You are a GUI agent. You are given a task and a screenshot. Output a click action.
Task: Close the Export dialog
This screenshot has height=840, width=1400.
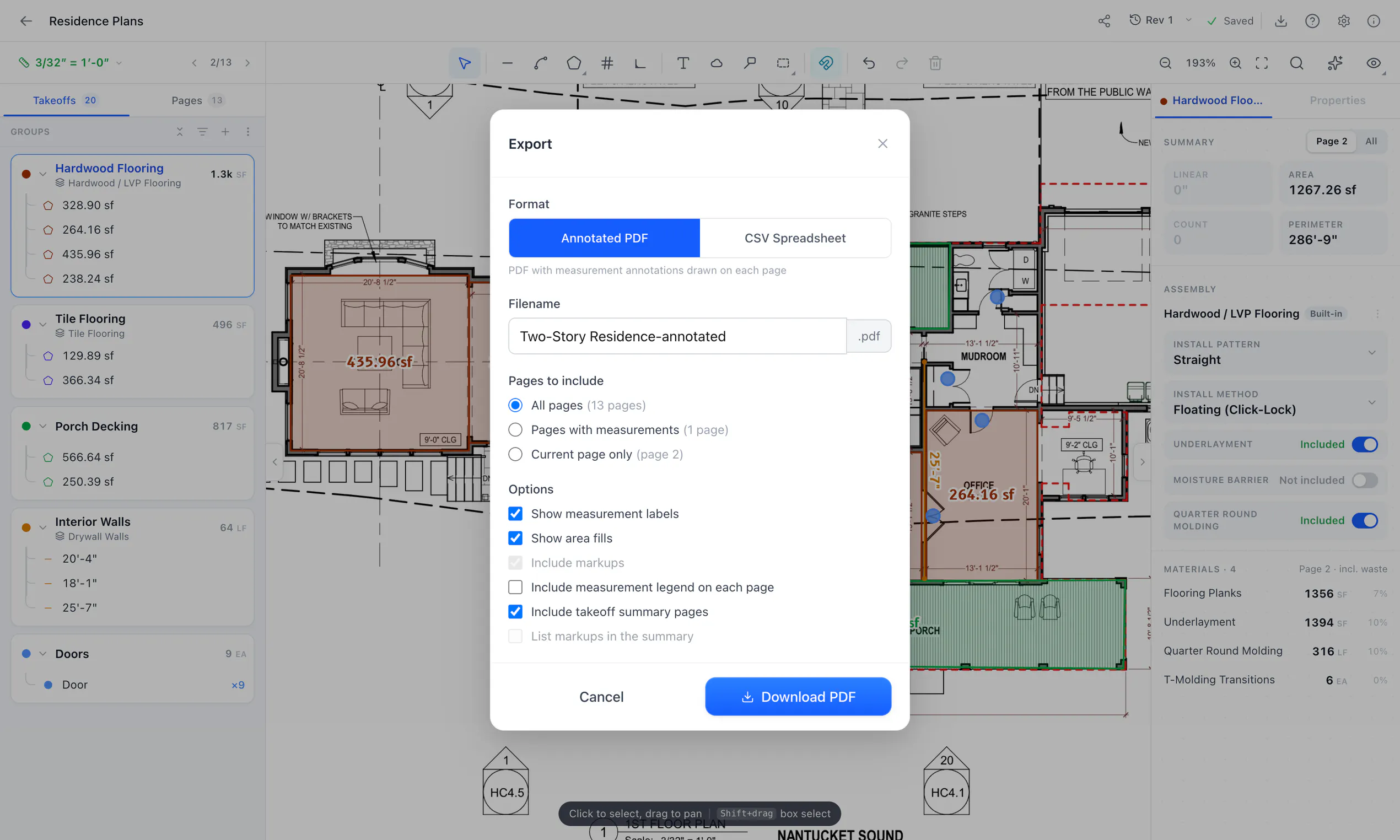882,144
